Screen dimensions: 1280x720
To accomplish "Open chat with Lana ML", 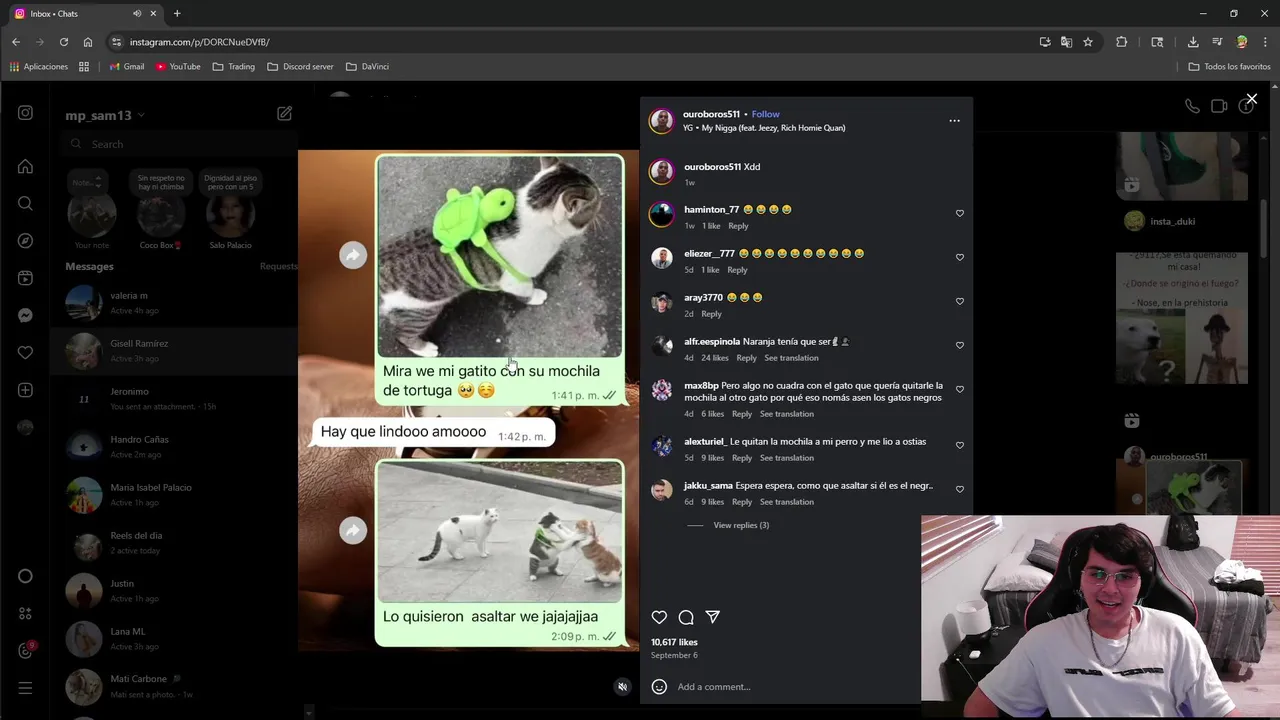I will 174,638.
